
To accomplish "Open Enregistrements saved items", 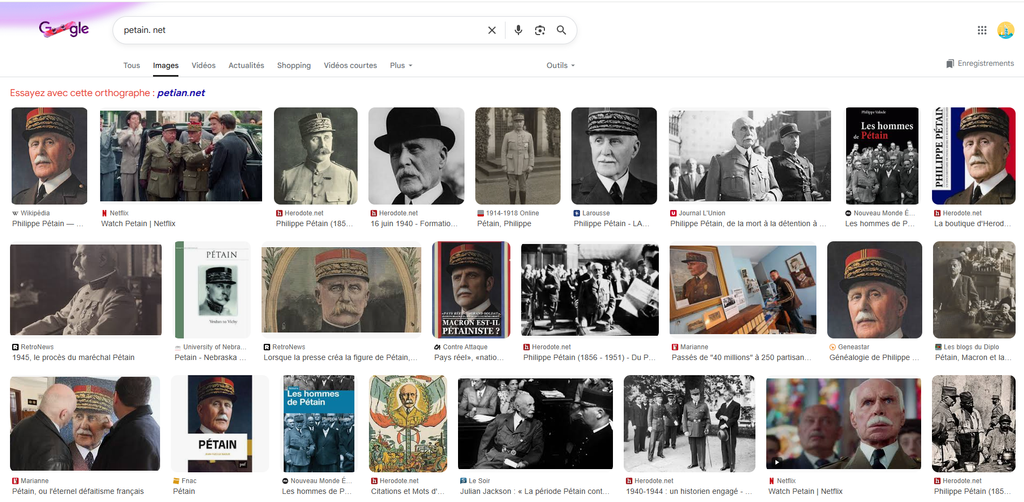I will (x=979, y=64).
